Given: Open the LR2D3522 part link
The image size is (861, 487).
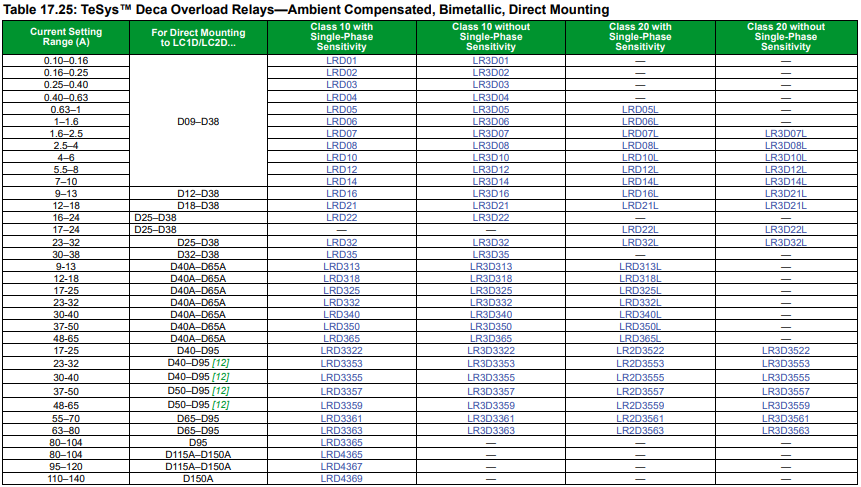Looking at the screenshot, I should 640,351.
